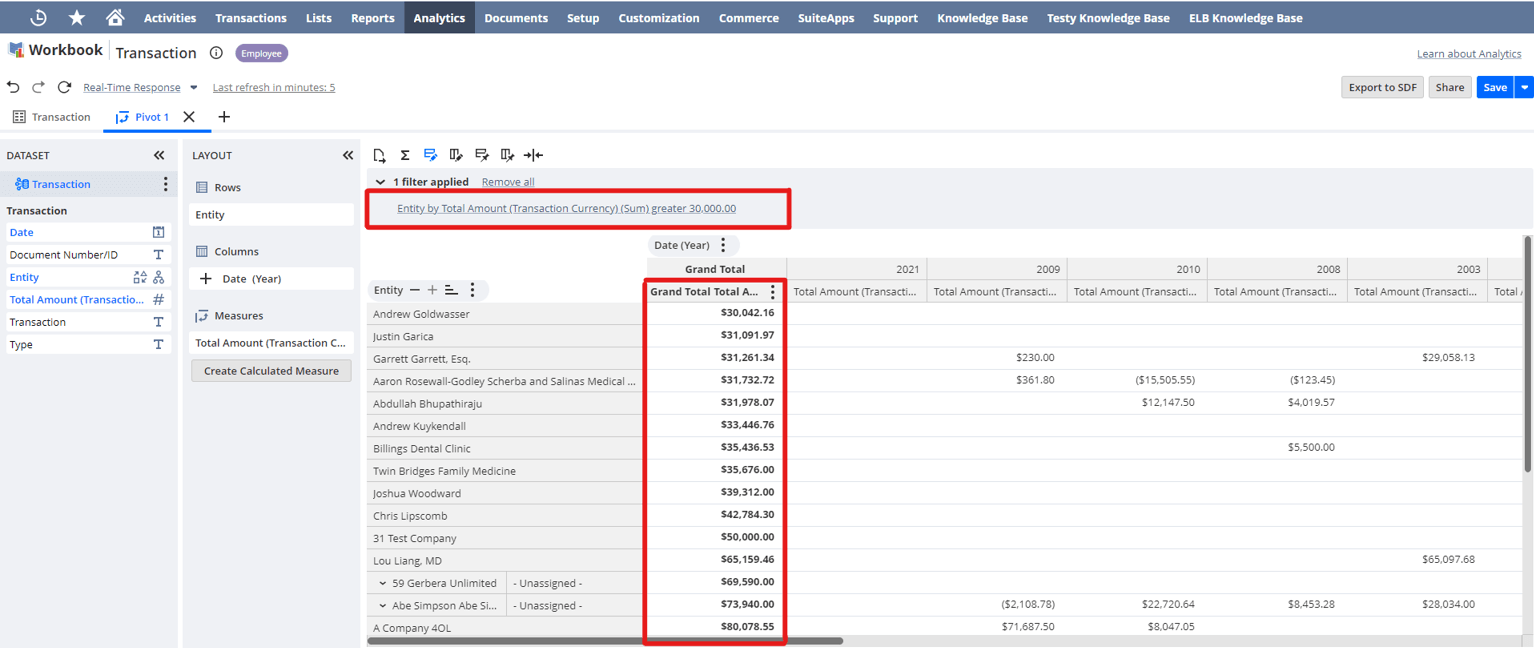Click the Remove all filters link

coord(508,182)
